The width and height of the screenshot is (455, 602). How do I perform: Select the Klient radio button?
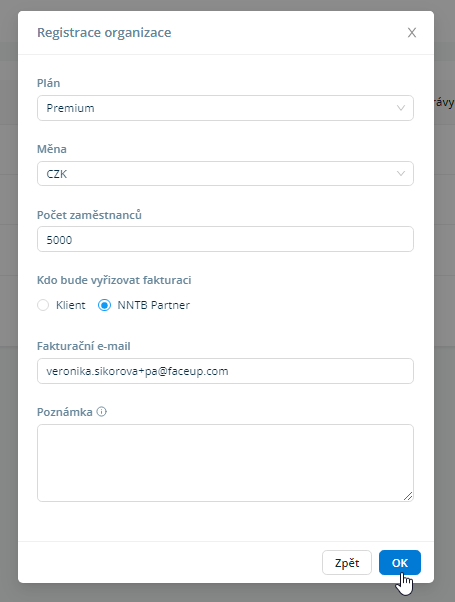point(43,305)
